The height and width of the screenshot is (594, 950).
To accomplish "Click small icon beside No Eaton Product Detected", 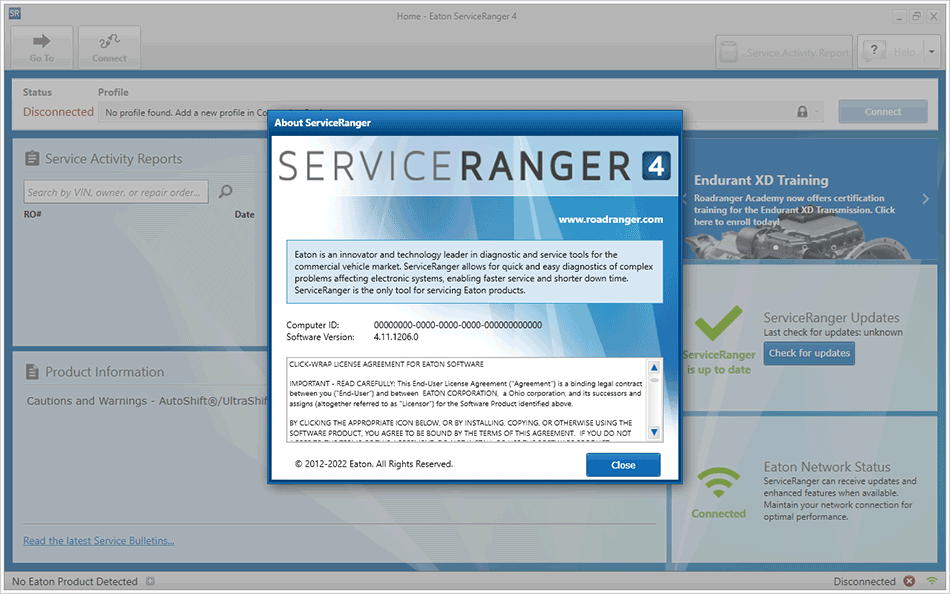I will [x=150, y=581].
